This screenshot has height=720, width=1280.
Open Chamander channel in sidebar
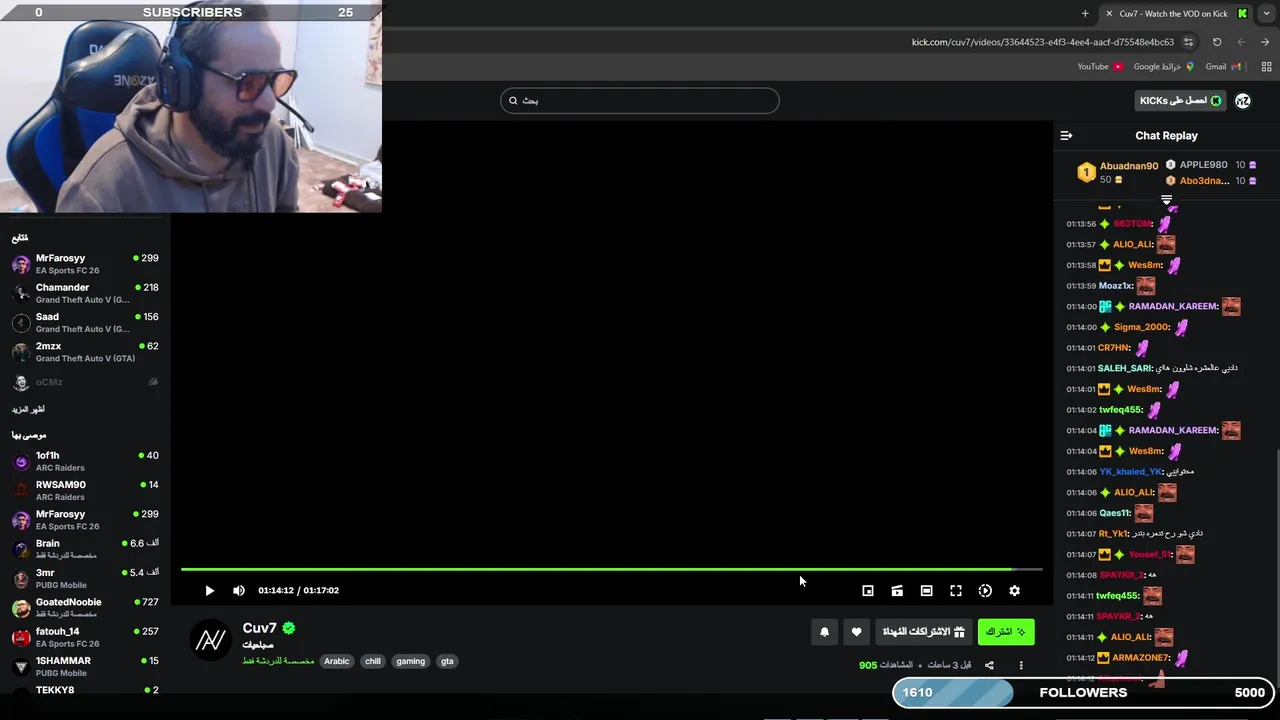click(x=85, y=293)
